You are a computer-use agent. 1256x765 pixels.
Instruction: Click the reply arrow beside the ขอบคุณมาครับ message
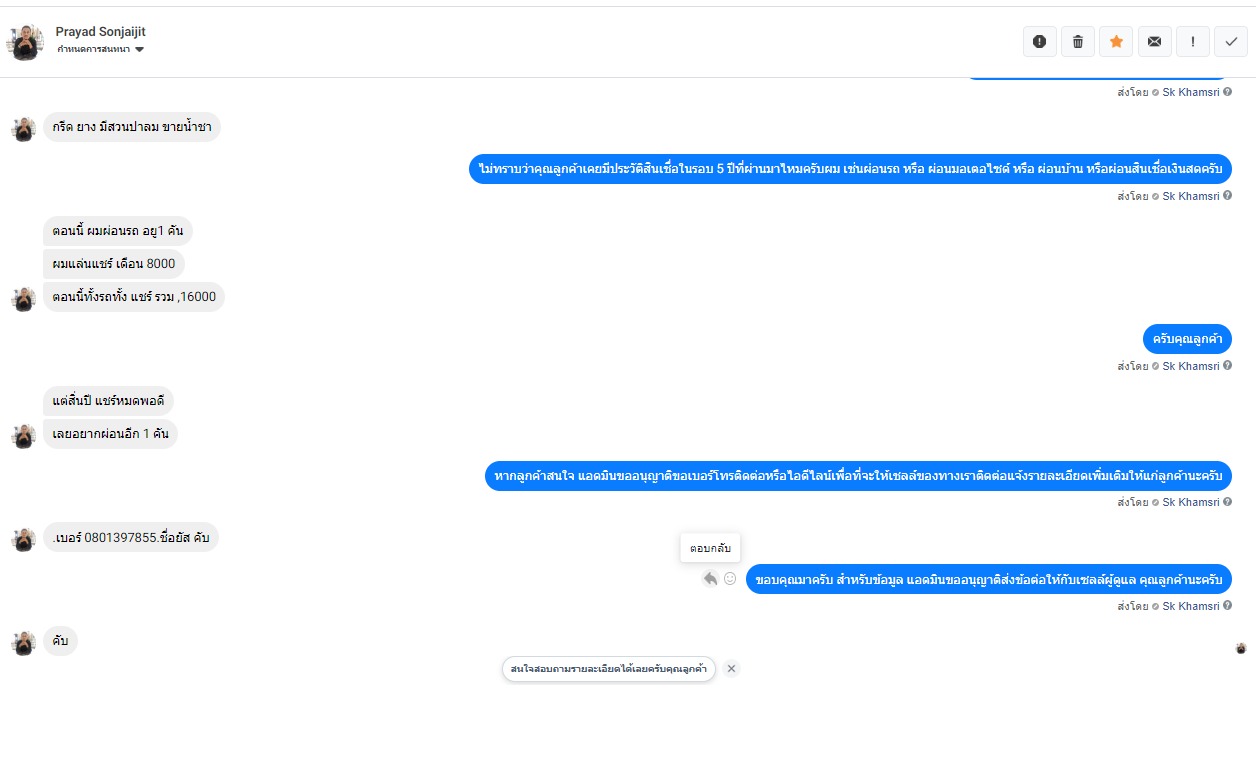(x=710, y=579)
